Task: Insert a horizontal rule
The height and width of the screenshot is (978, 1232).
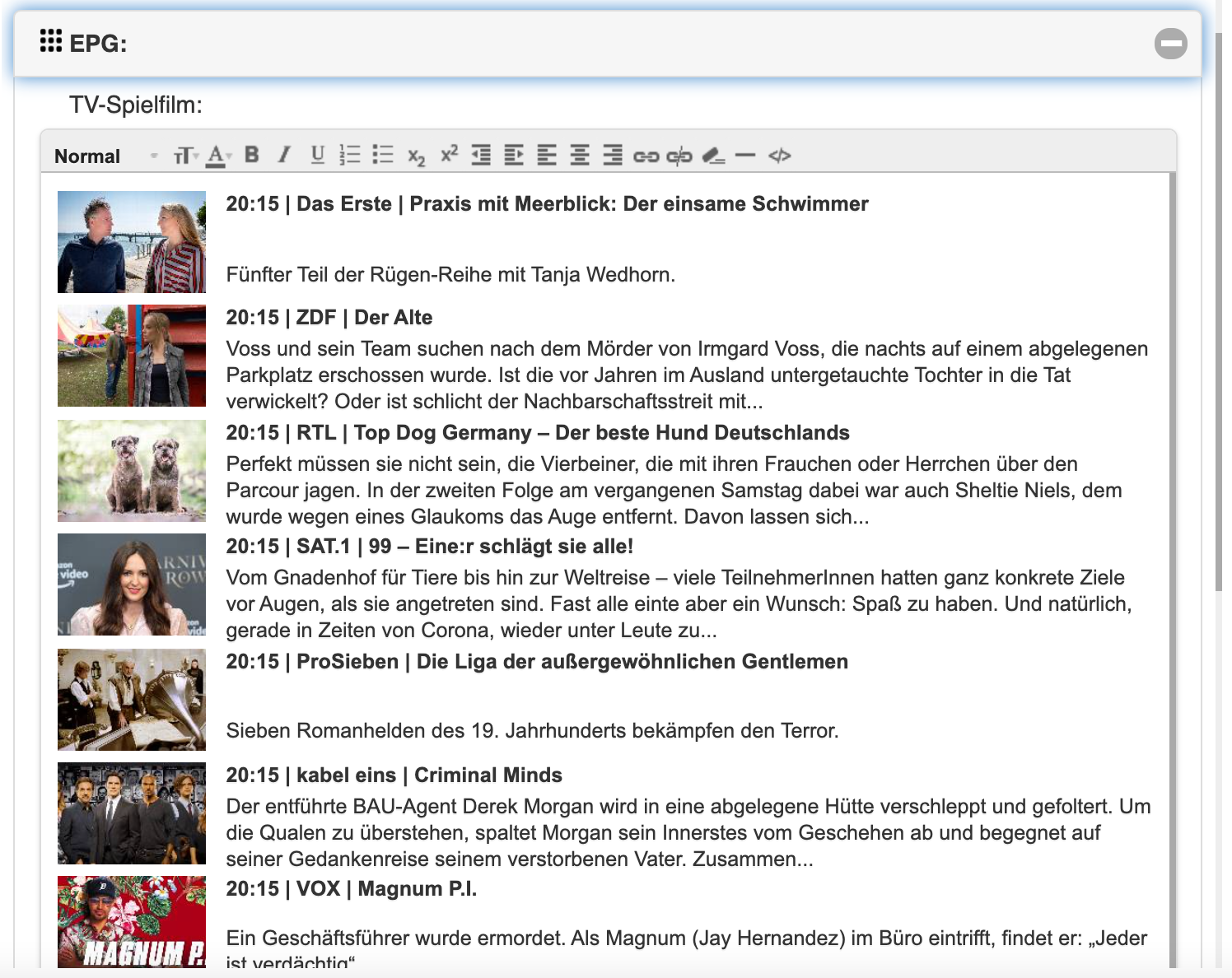Action: coord(745,155)
